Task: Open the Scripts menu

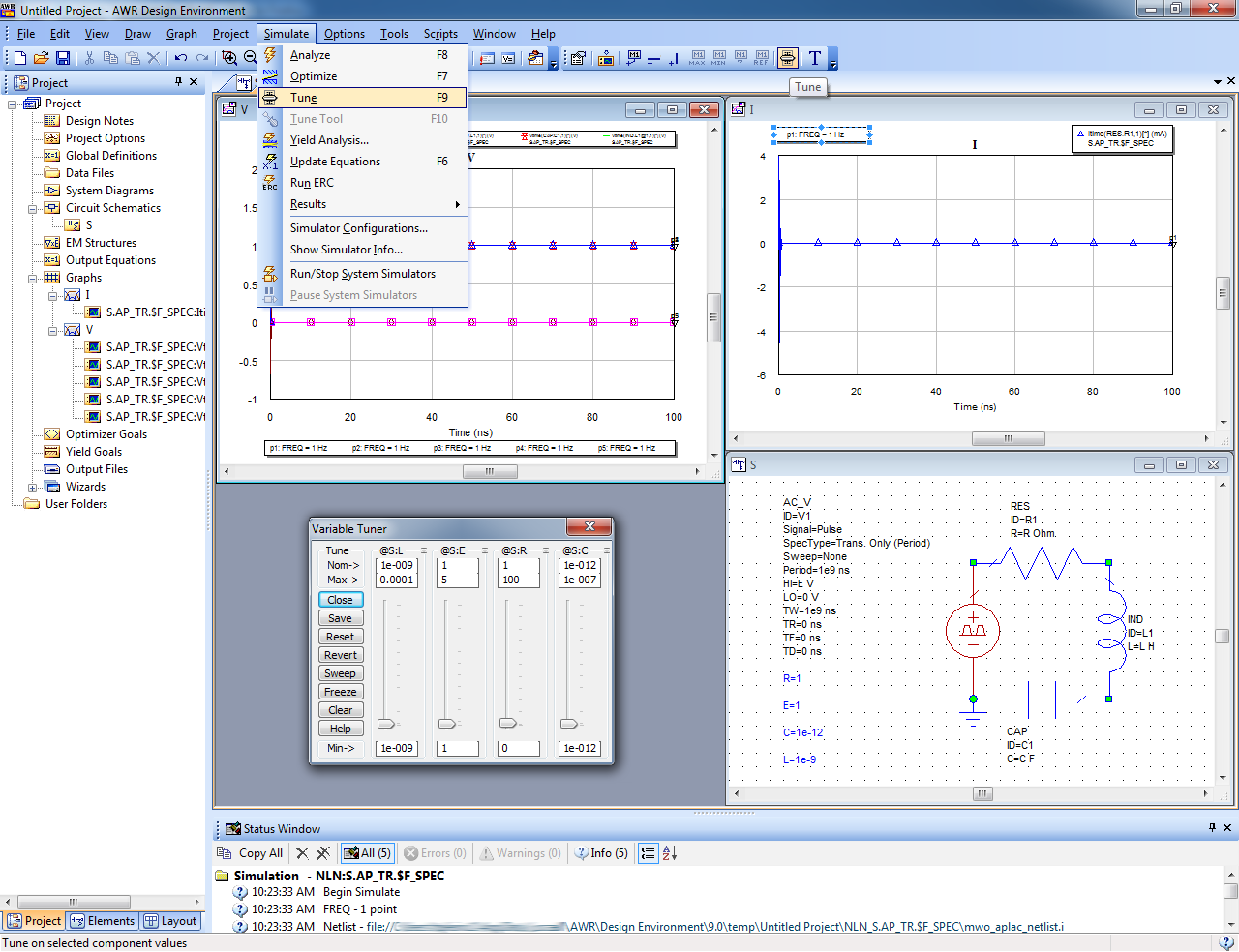Action: pos(440,34)
